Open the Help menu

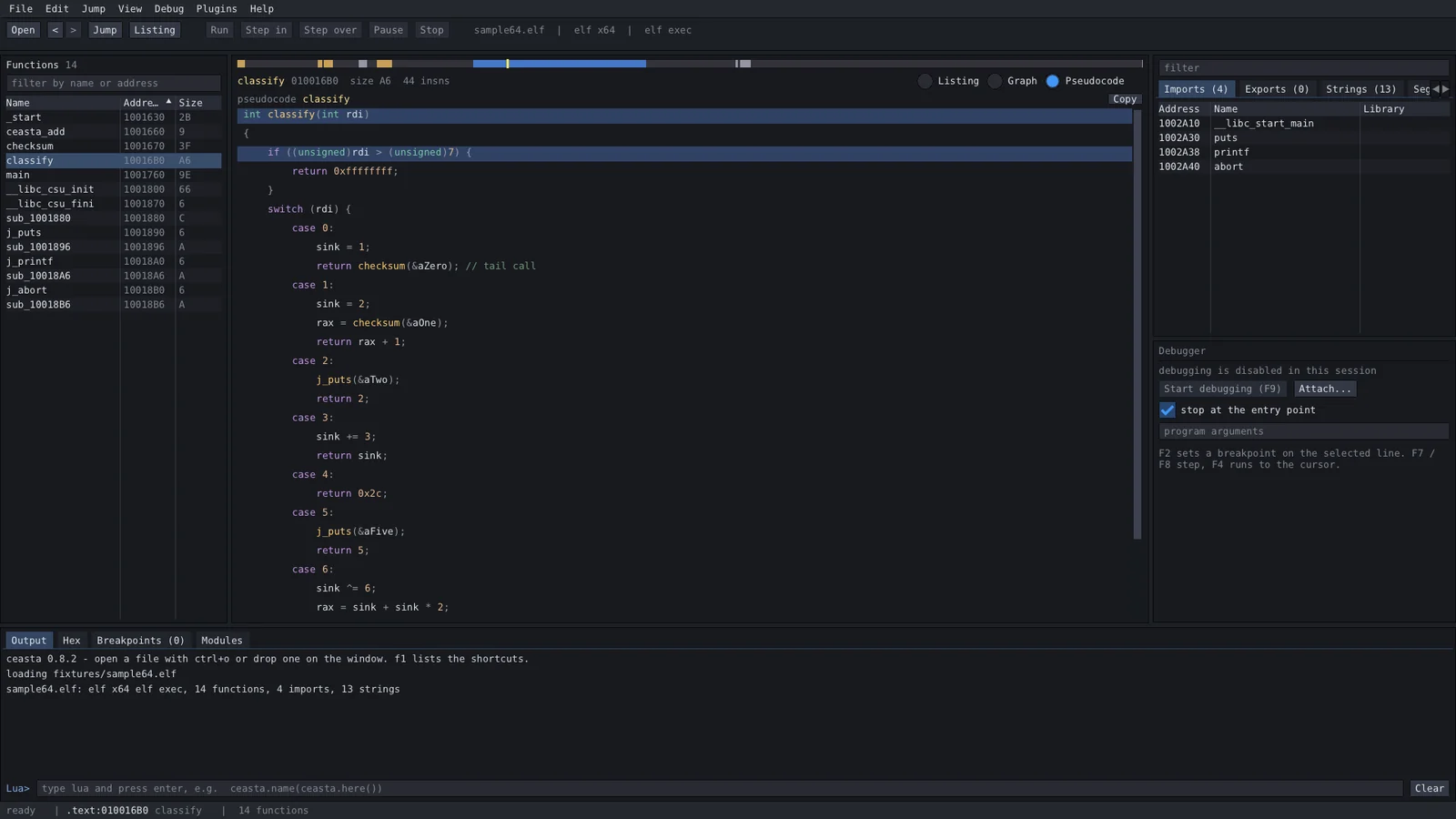[x=262, y=9]
